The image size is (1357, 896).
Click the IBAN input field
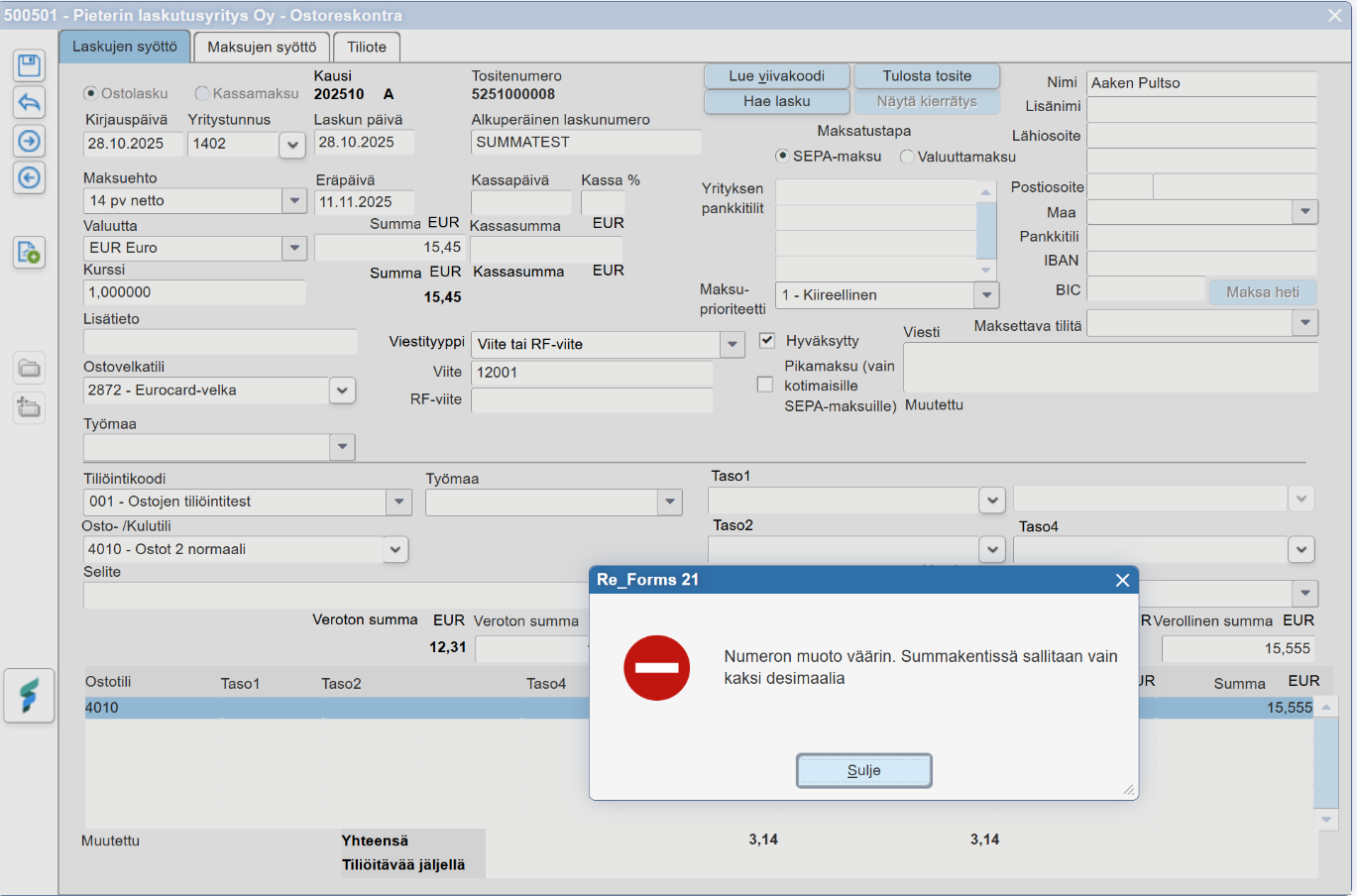pyautogui.click(x=1202, y=262)
